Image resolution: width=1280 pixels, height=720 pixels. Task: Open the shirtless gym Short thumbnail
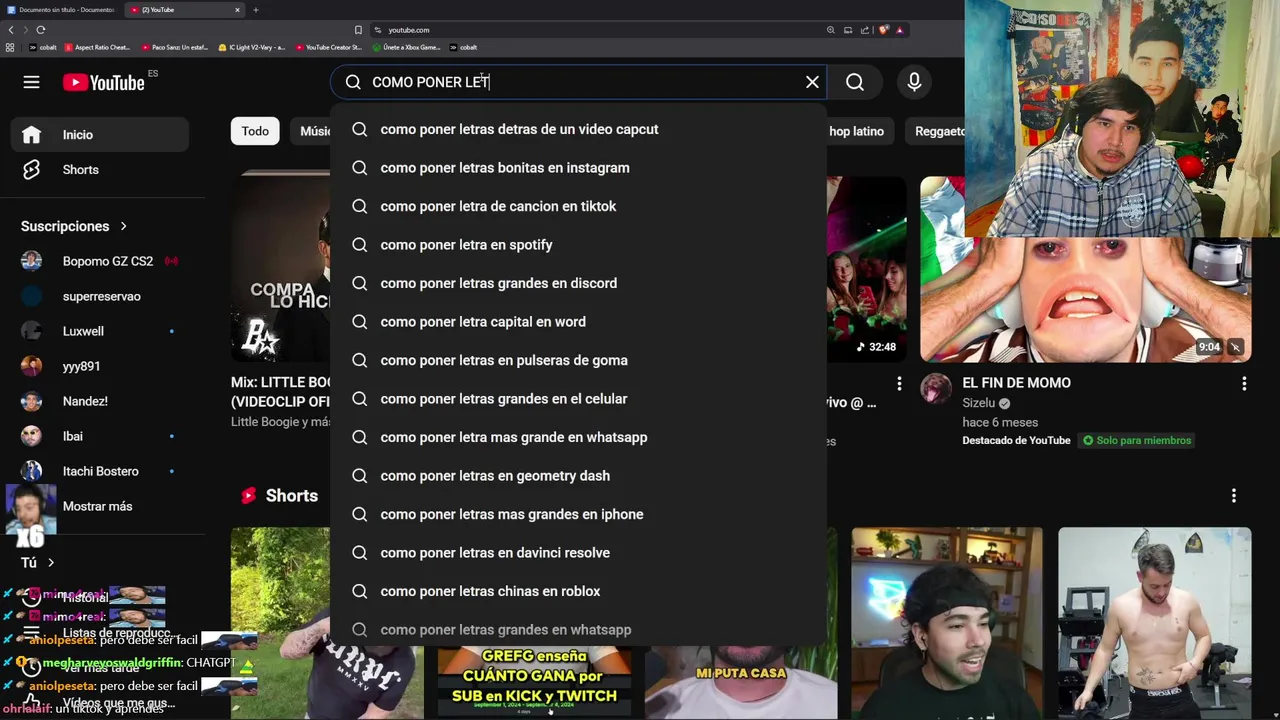(1154, 623)
